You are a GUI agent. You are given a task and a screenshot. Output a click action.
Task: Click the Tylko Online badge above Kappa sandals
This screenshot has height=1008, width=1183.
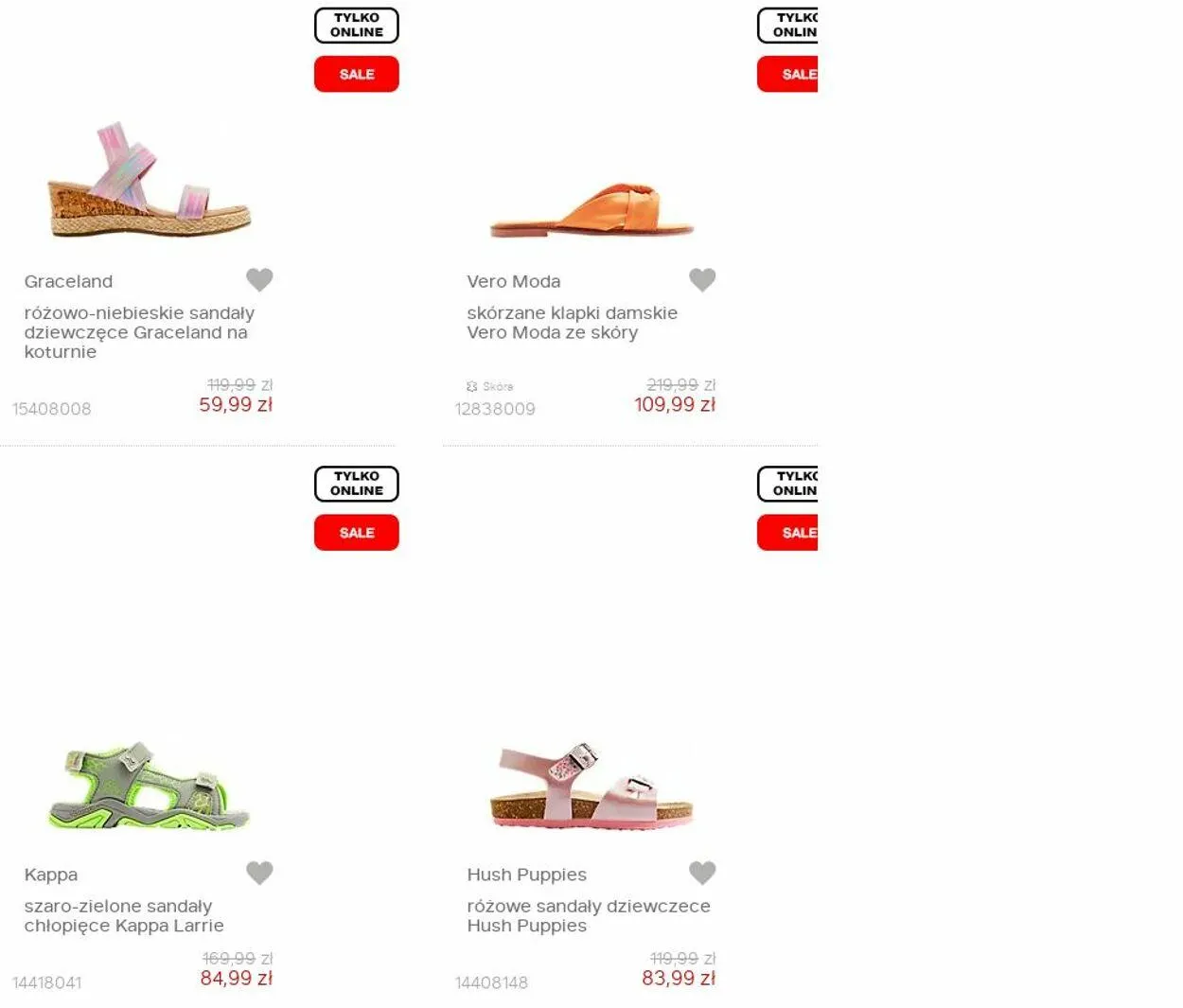click(357, 484)
